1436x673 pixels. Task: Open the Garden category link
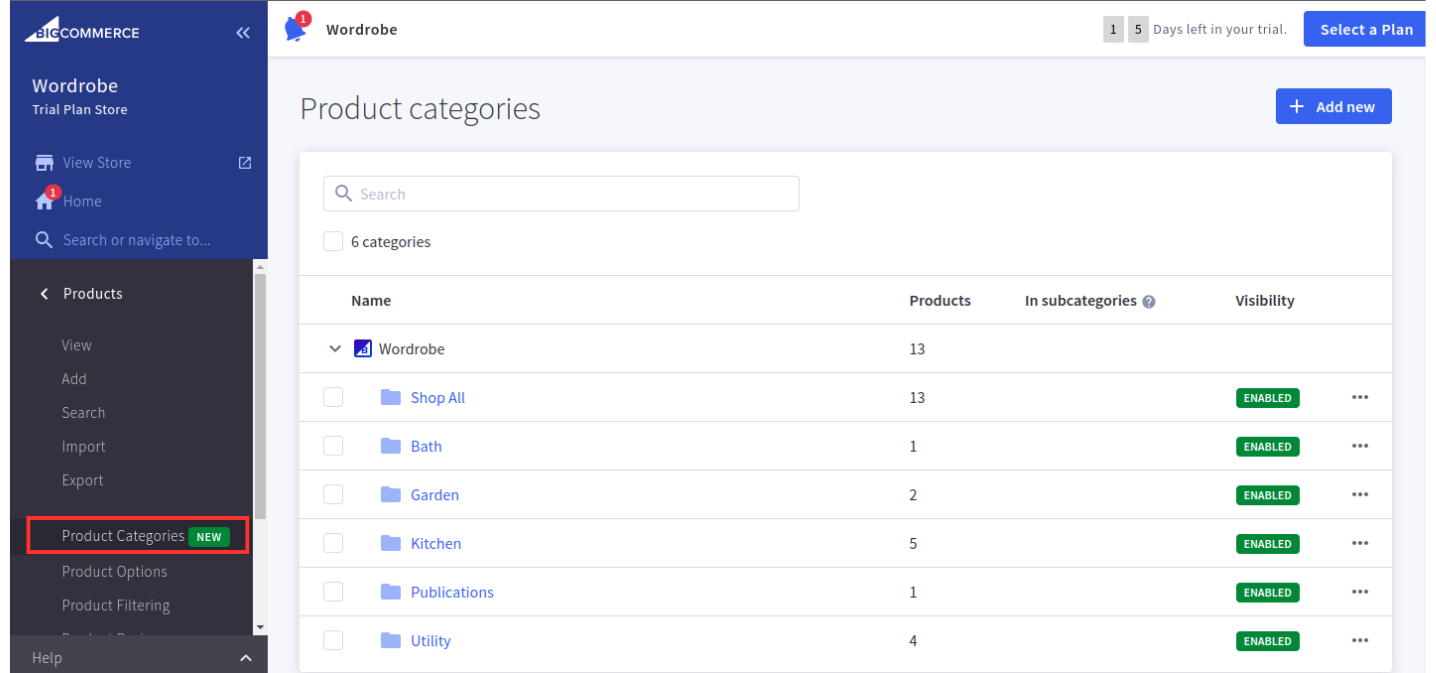435,495
